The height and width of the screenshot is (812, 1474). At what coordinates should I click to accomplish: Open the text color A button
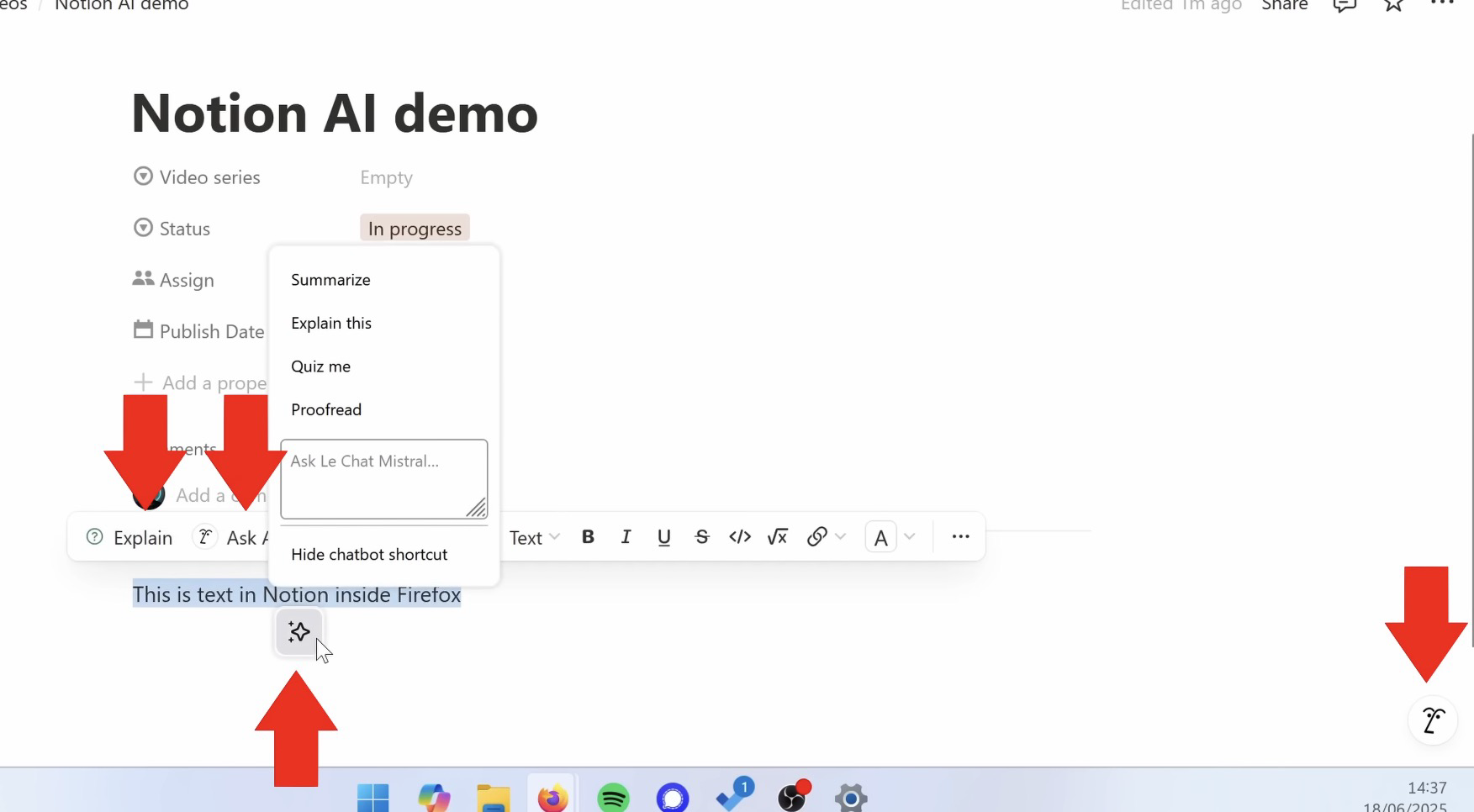click(880, 537)
